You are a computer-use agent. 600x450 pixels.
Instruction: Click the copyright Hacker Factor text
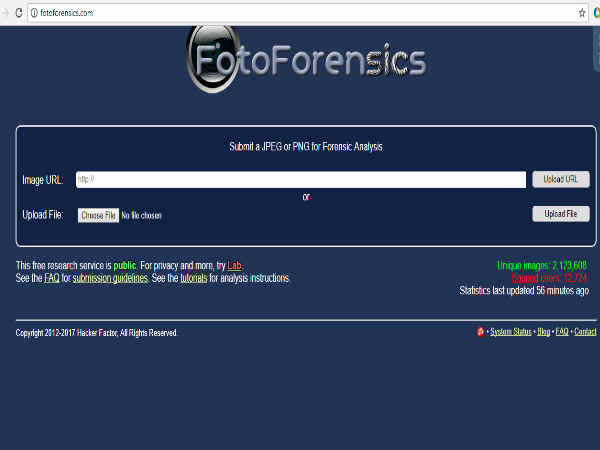tap(96, 333)
